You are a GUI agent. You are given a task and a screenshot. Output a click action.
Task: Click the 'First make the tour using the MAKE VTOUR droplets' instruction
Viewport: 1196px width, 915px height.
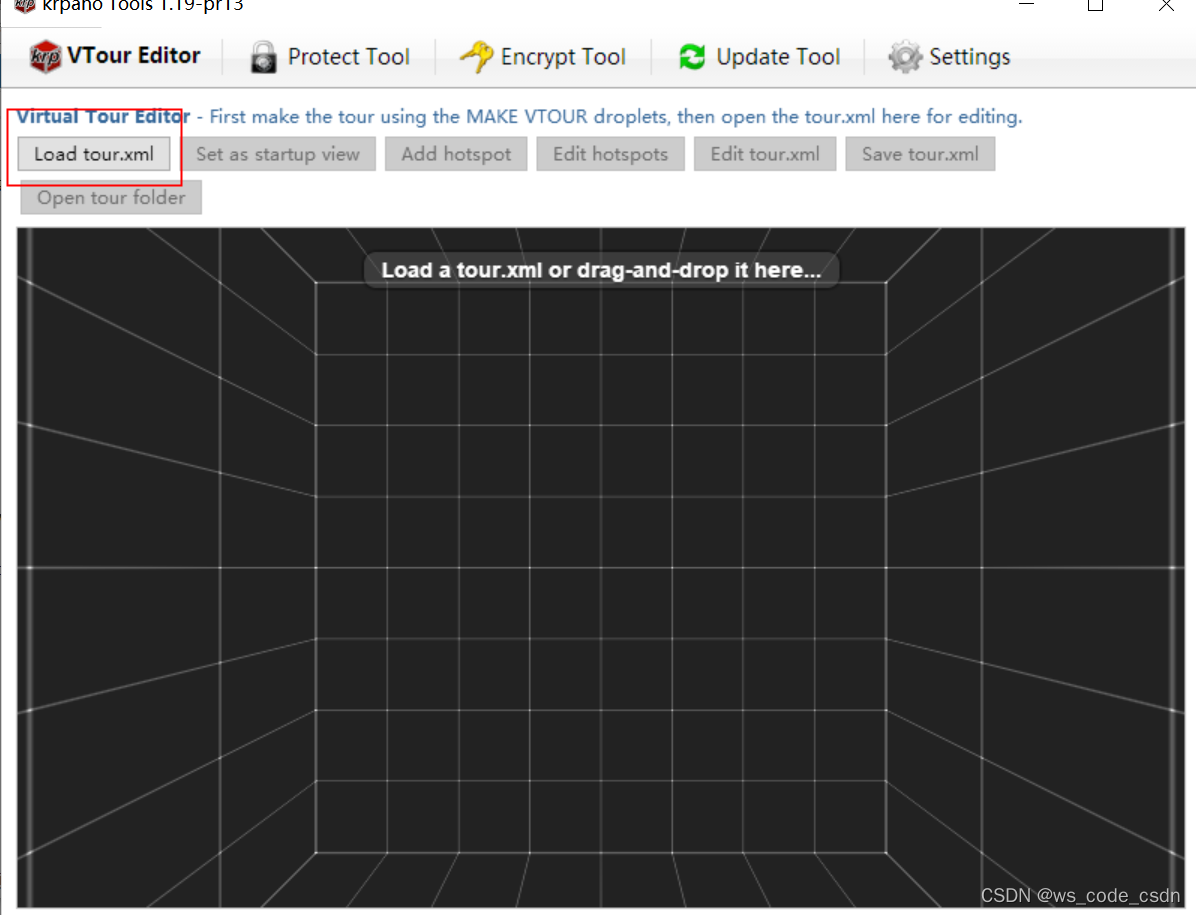click(x=616, y=117)
